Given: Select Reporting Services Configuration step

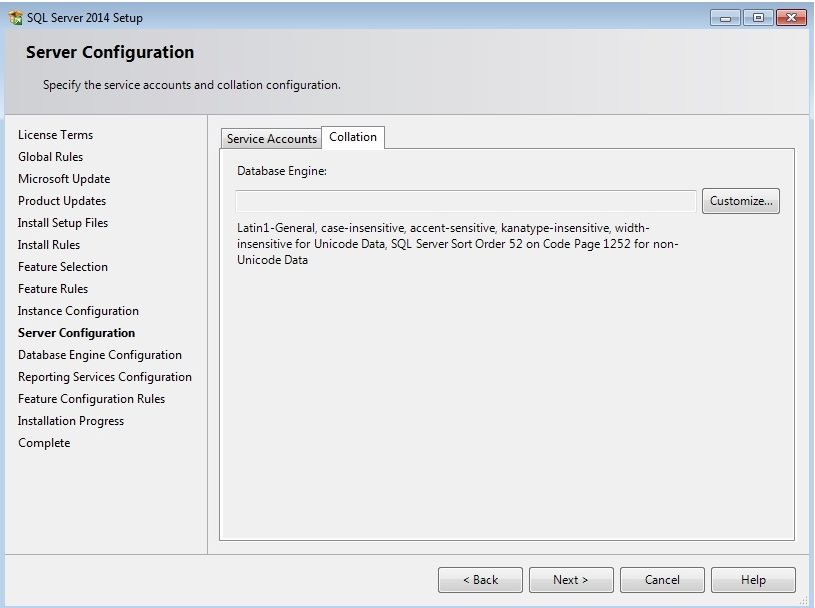Looking at the screenshot, I should (x=105, y=377).
